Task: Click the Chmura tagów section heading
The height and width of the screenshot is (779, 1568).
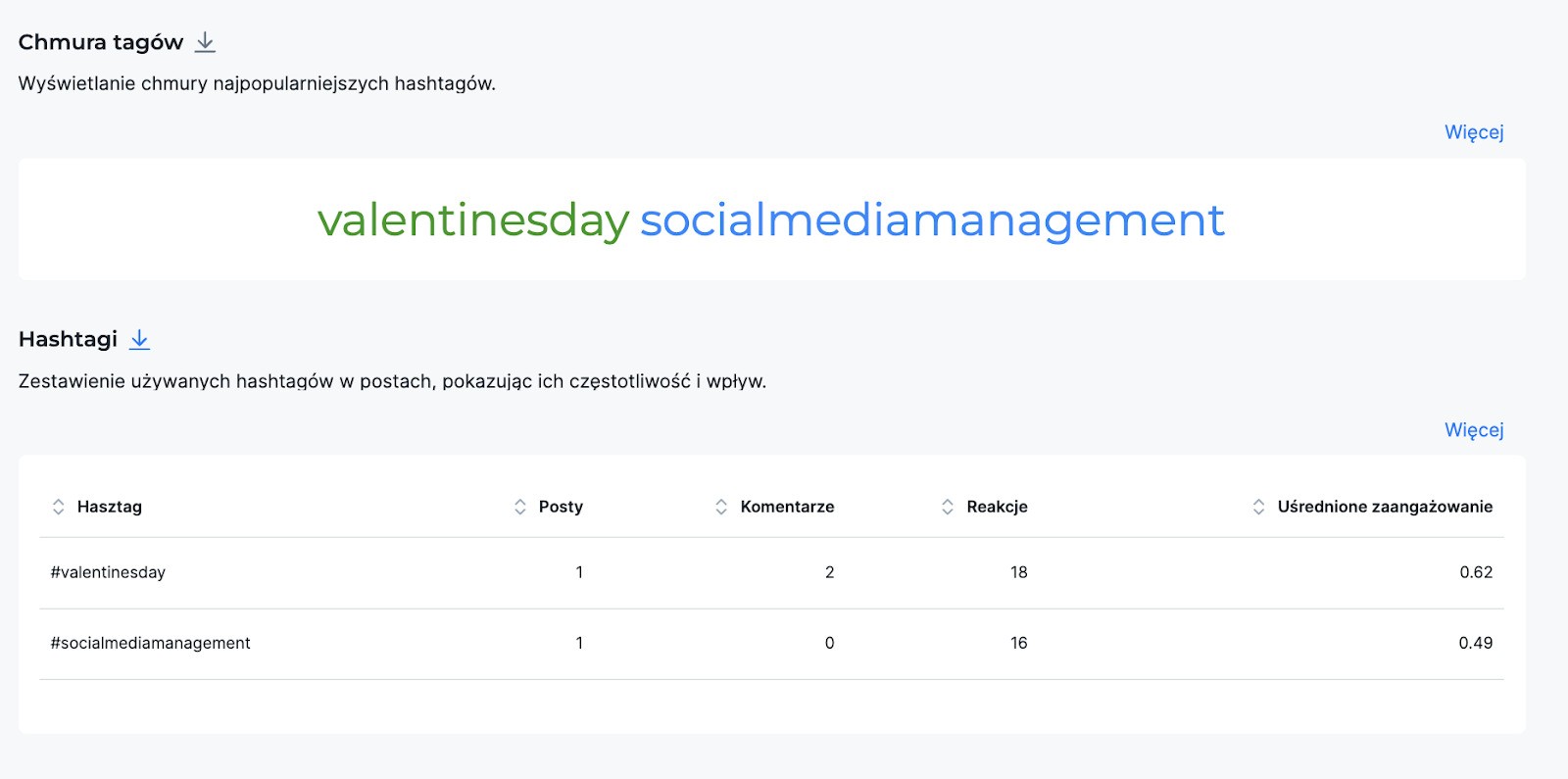Action: (101, 42)
